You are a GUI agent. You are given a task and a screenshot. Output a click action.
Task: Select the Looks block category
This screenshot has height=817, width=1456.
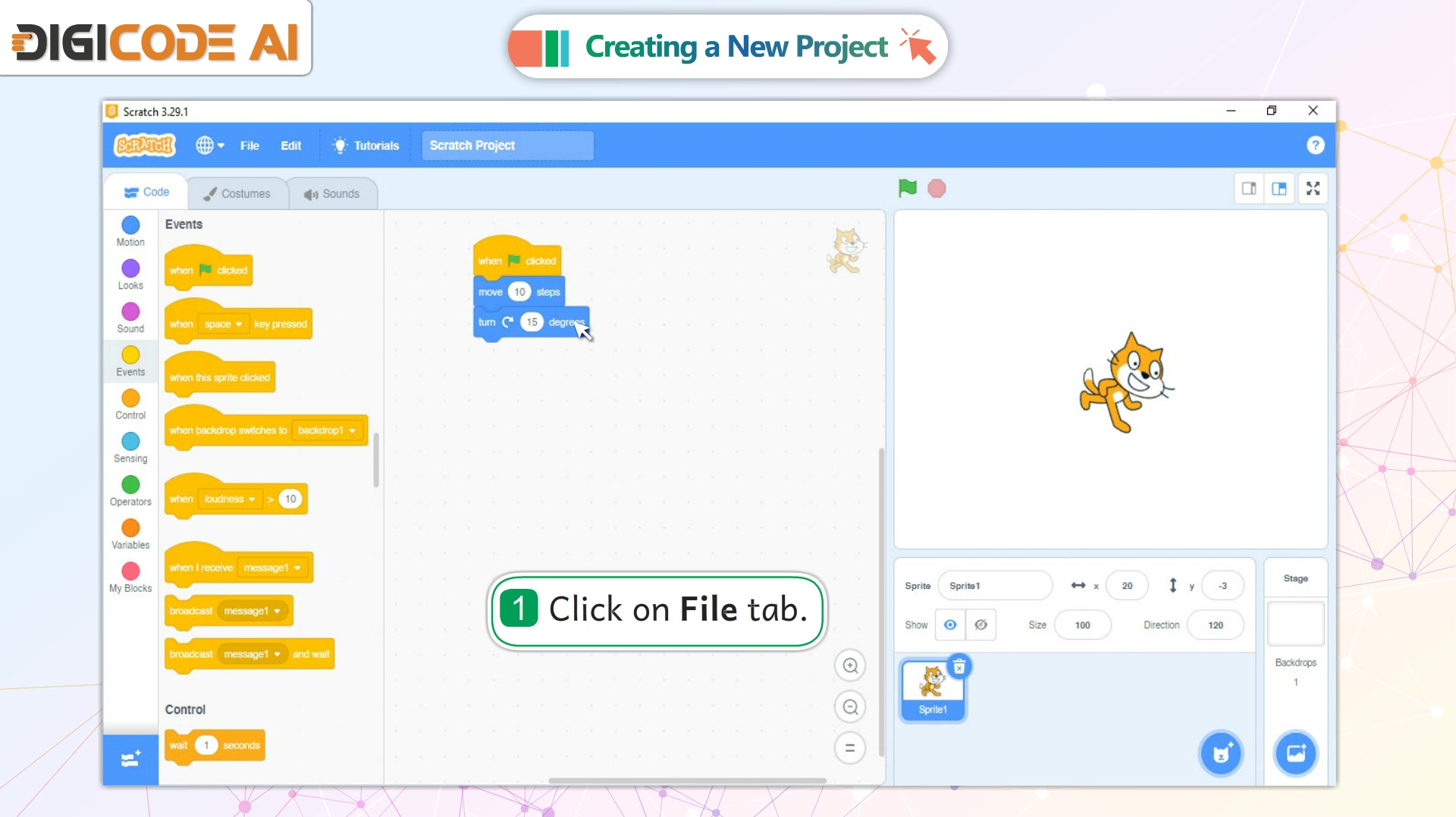130,275
